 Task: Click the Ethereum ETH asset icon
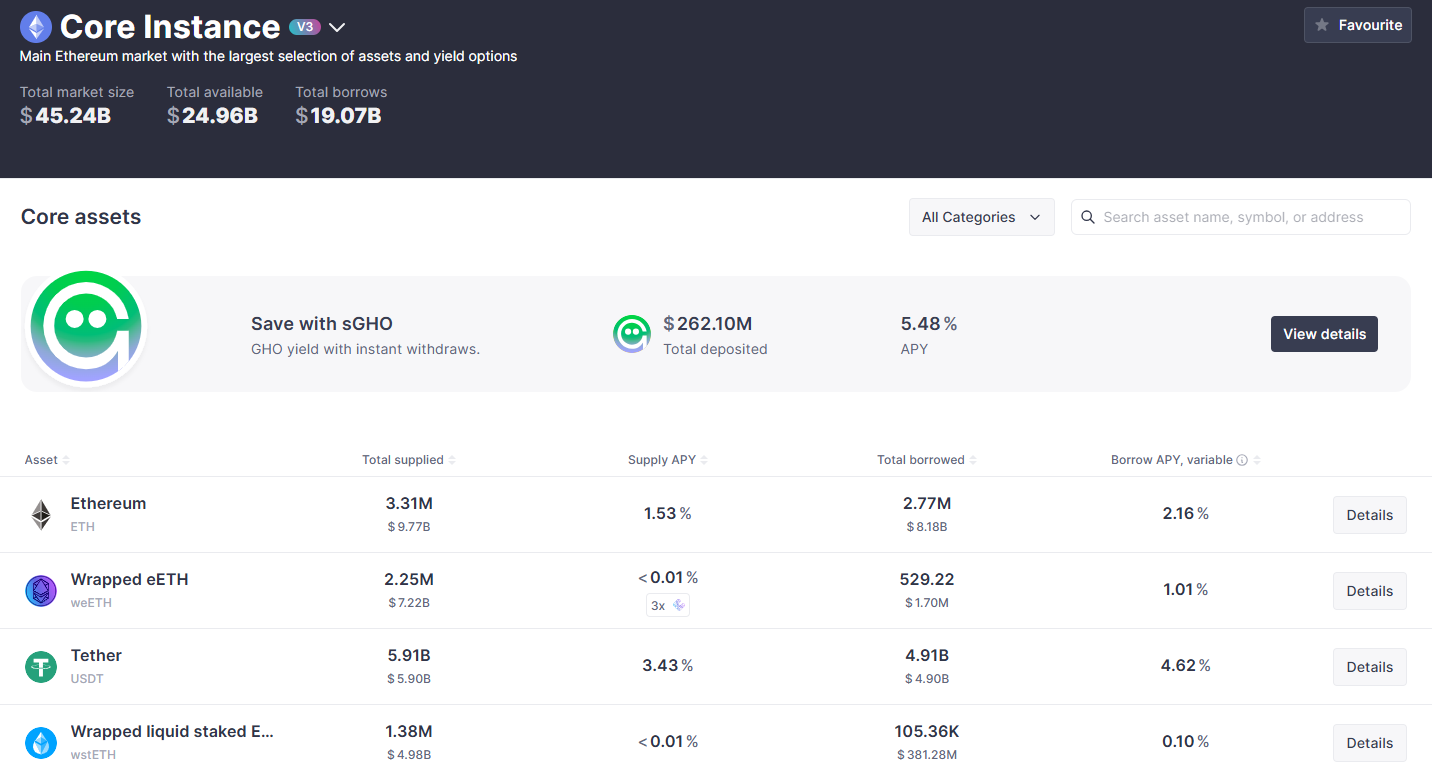click(41, 515)
